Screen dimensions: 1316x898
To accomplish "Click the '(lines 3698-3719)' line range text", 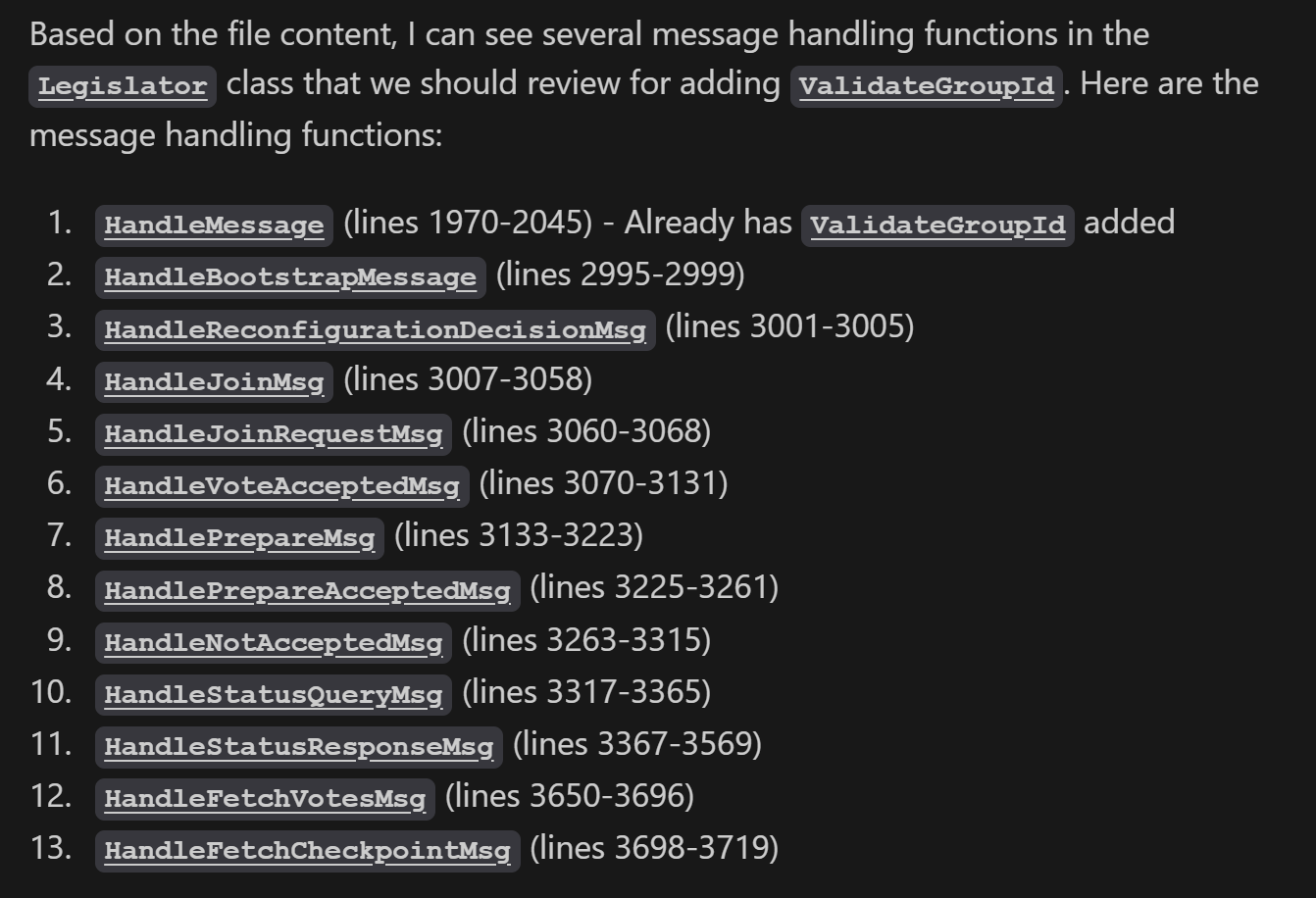I will click(654, 847).
